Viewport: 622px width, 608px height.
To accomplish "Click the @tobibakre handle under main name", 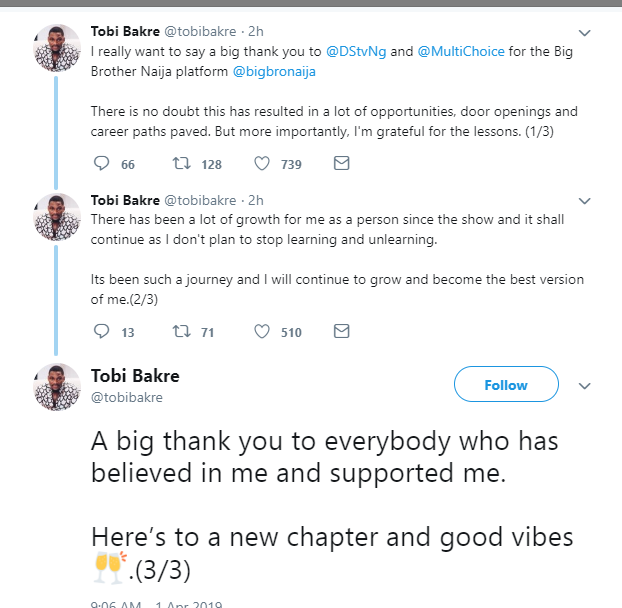I will click(x=127, y=397).
